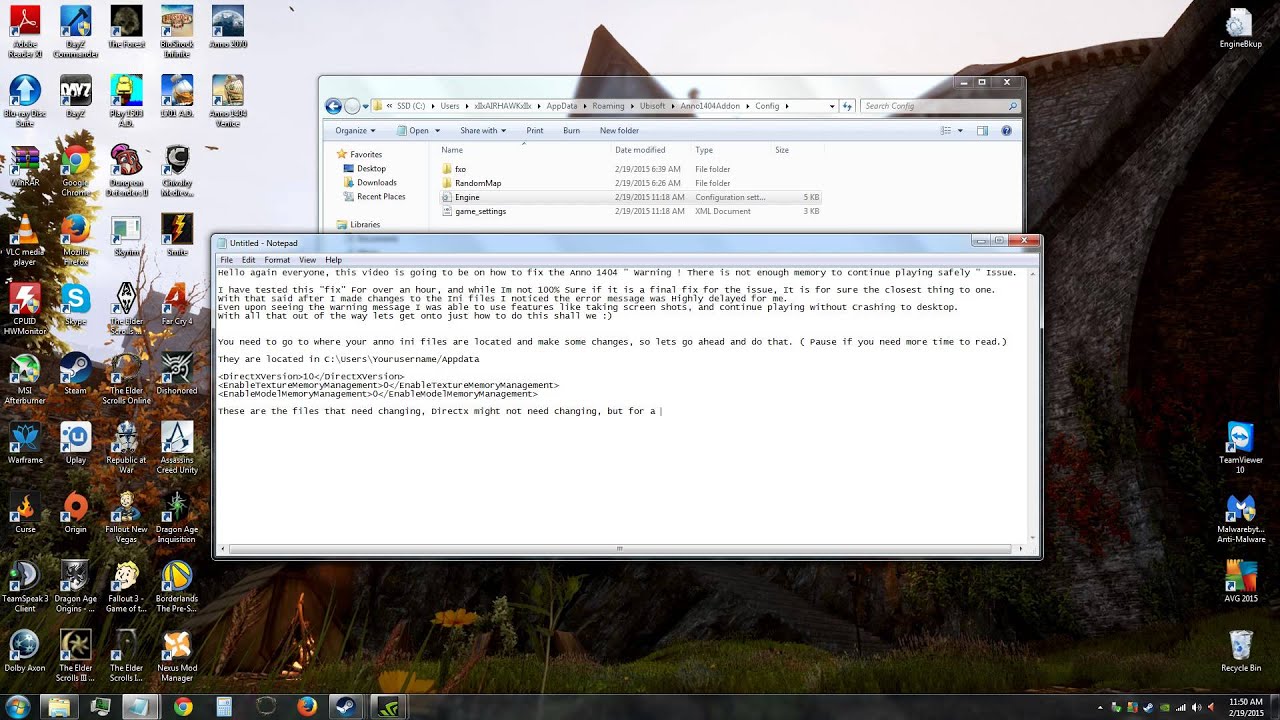The height and width of the screenshot is (720, 1280).
Task: Click Explorer's Help question mark icon
Action: pos(1006,130)
